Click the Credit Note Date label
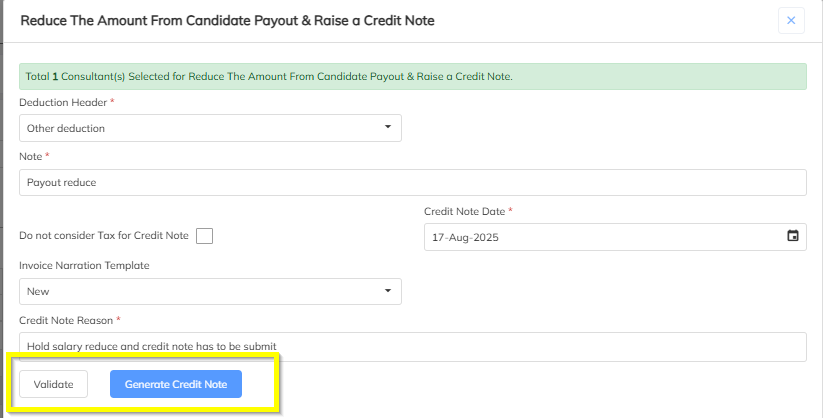 [x=465, y=211]
